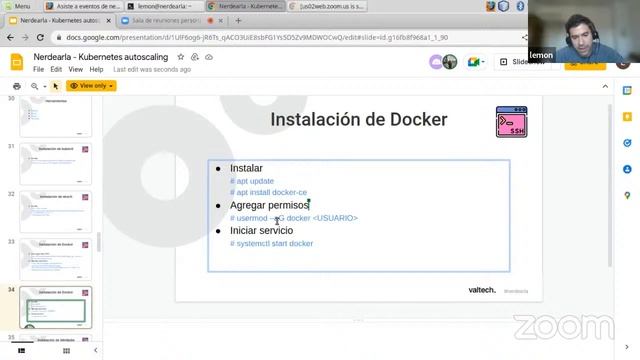Click the '# usermod' command line
The image size is (640, 360).
tap(294, 218)
